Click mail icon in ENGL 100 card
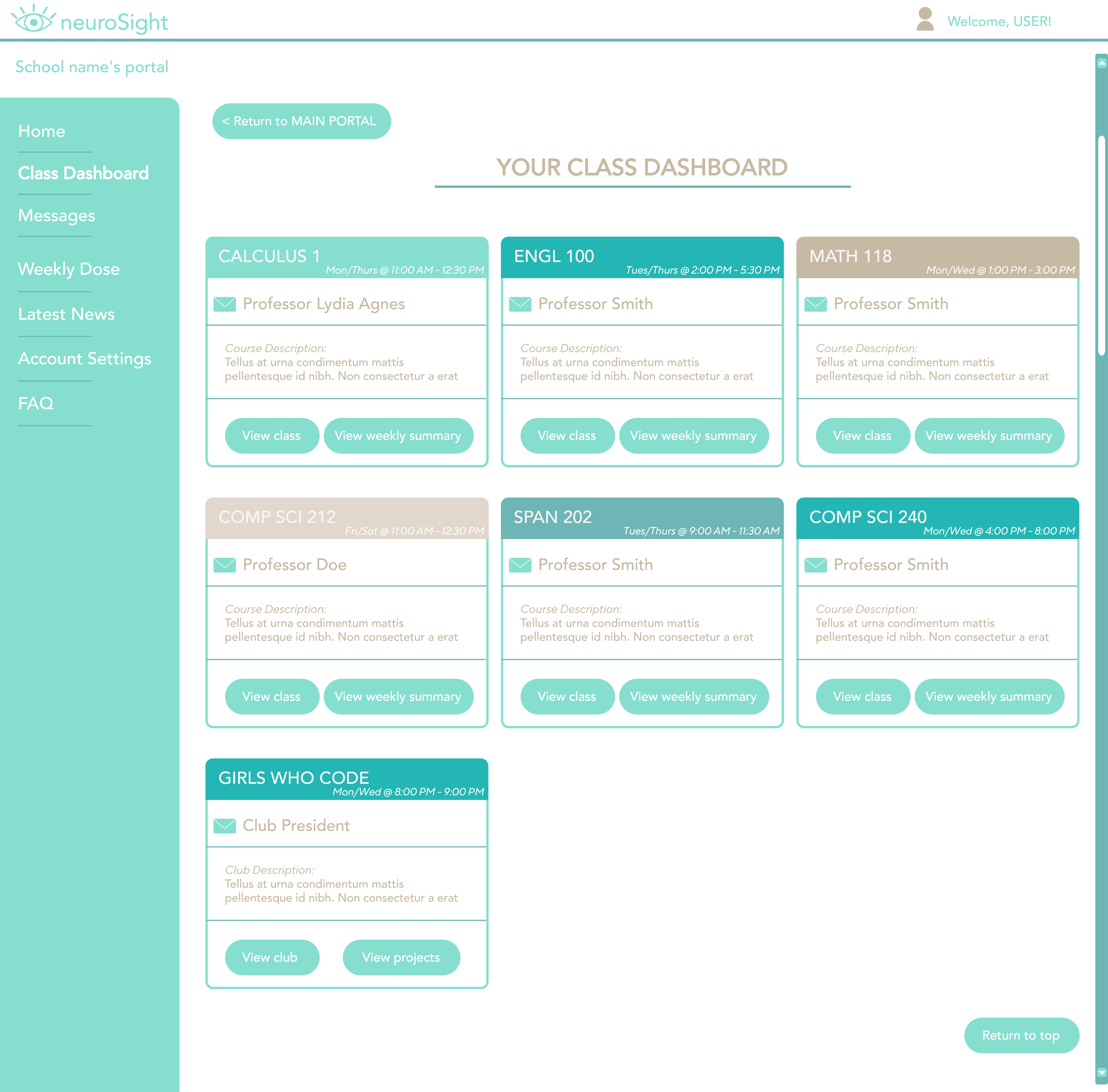 [x=520, y=304]
